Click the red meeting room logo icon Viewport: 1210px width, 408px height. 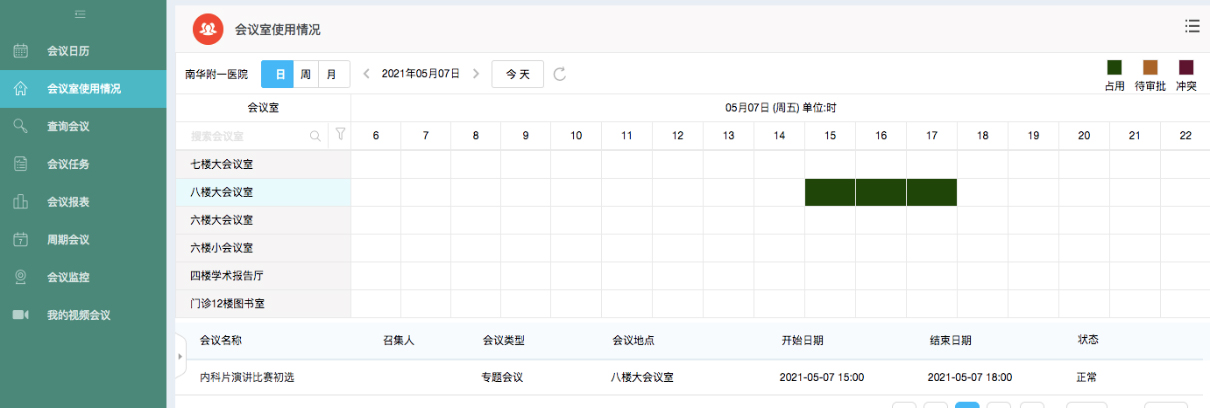208,30
